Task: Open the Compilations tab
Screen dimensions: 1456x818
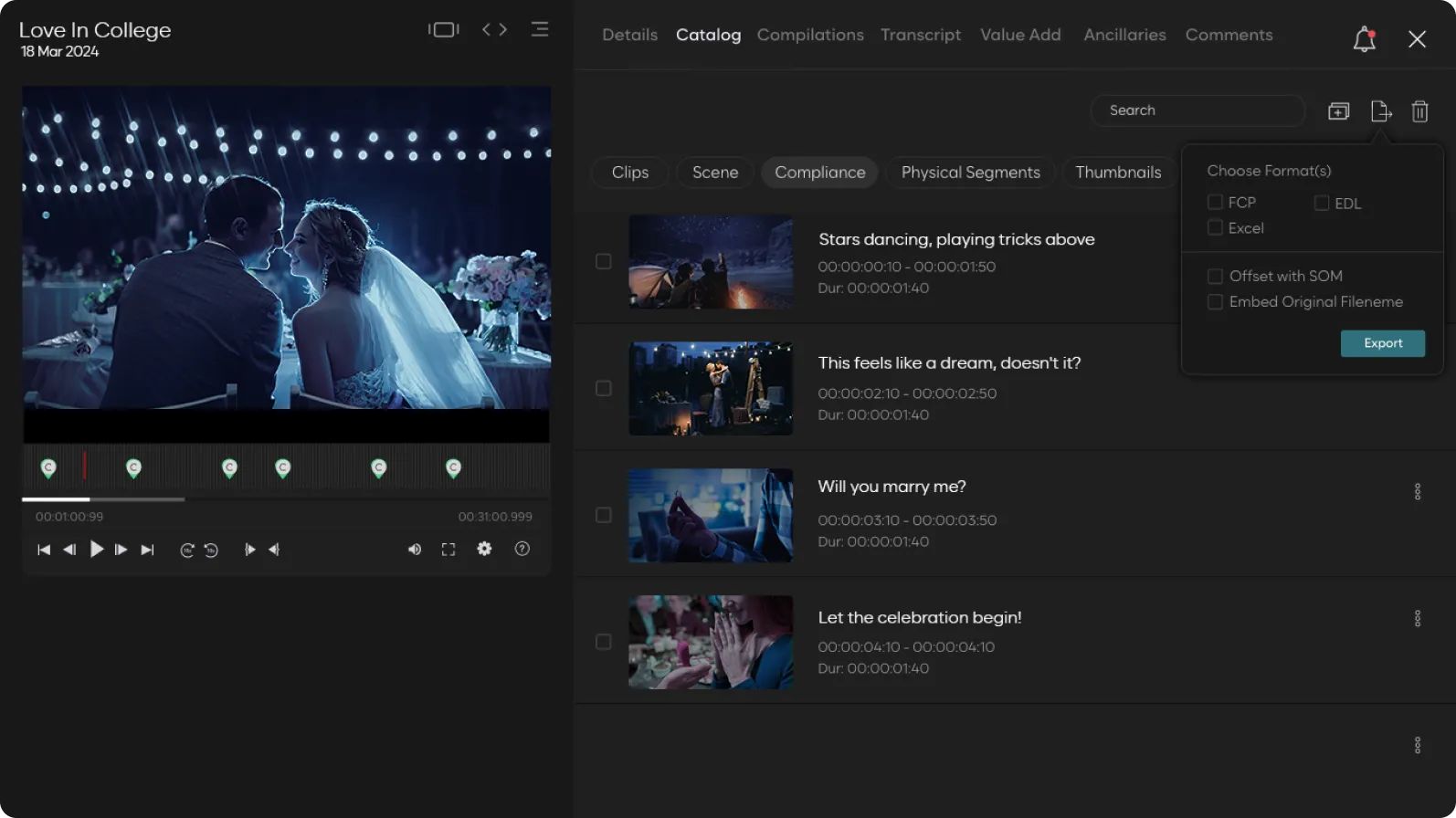Action: pyautogui.click(x=810, y=35)
